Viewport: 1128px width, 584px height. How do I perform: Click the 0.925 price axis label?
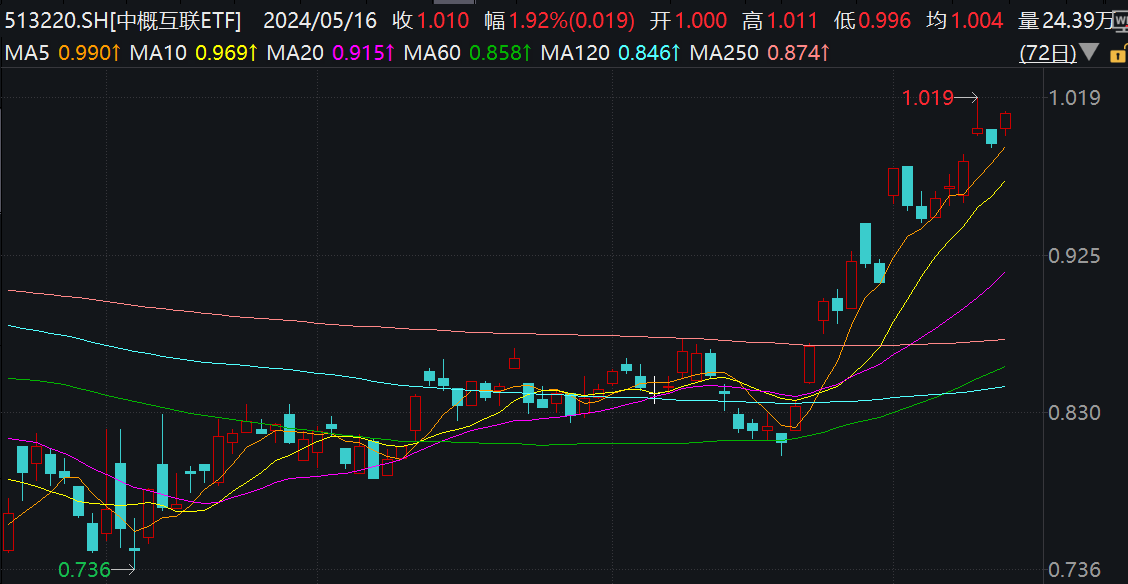tap(1074, 255)
